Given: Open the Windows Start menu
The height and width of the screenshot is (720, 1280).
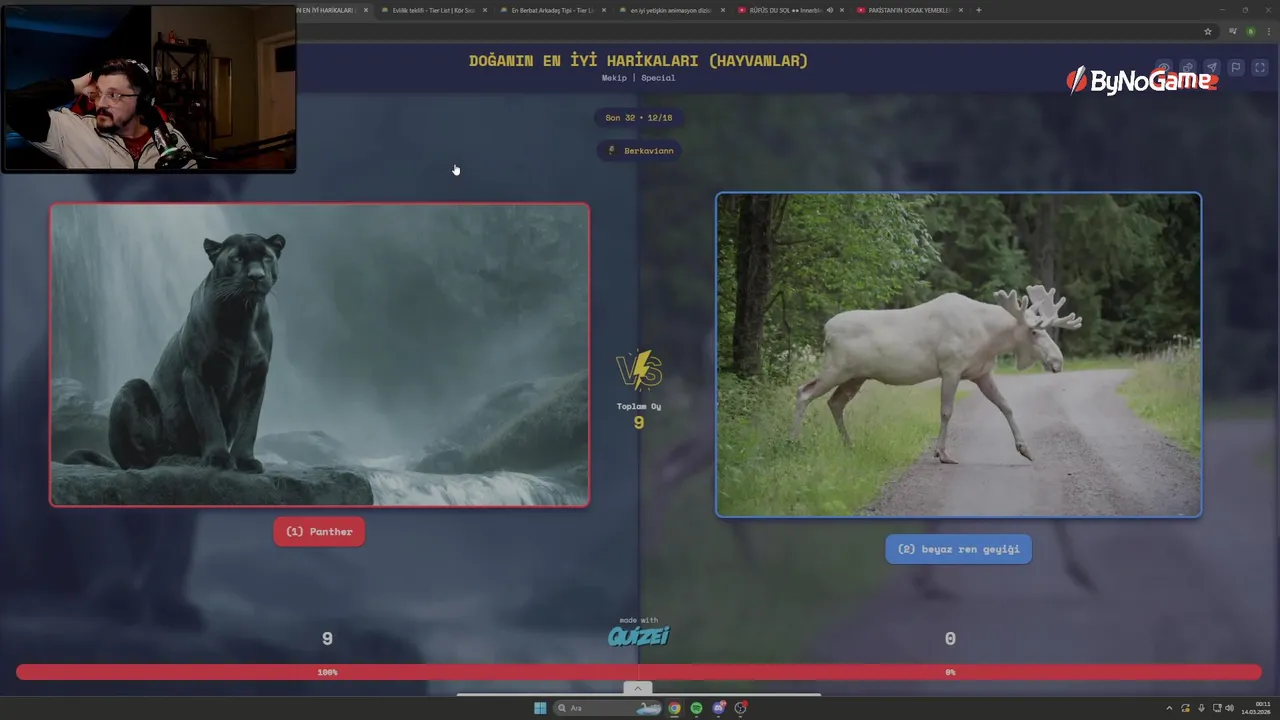Looking at the screenshot, I should (x=540, y=708).
